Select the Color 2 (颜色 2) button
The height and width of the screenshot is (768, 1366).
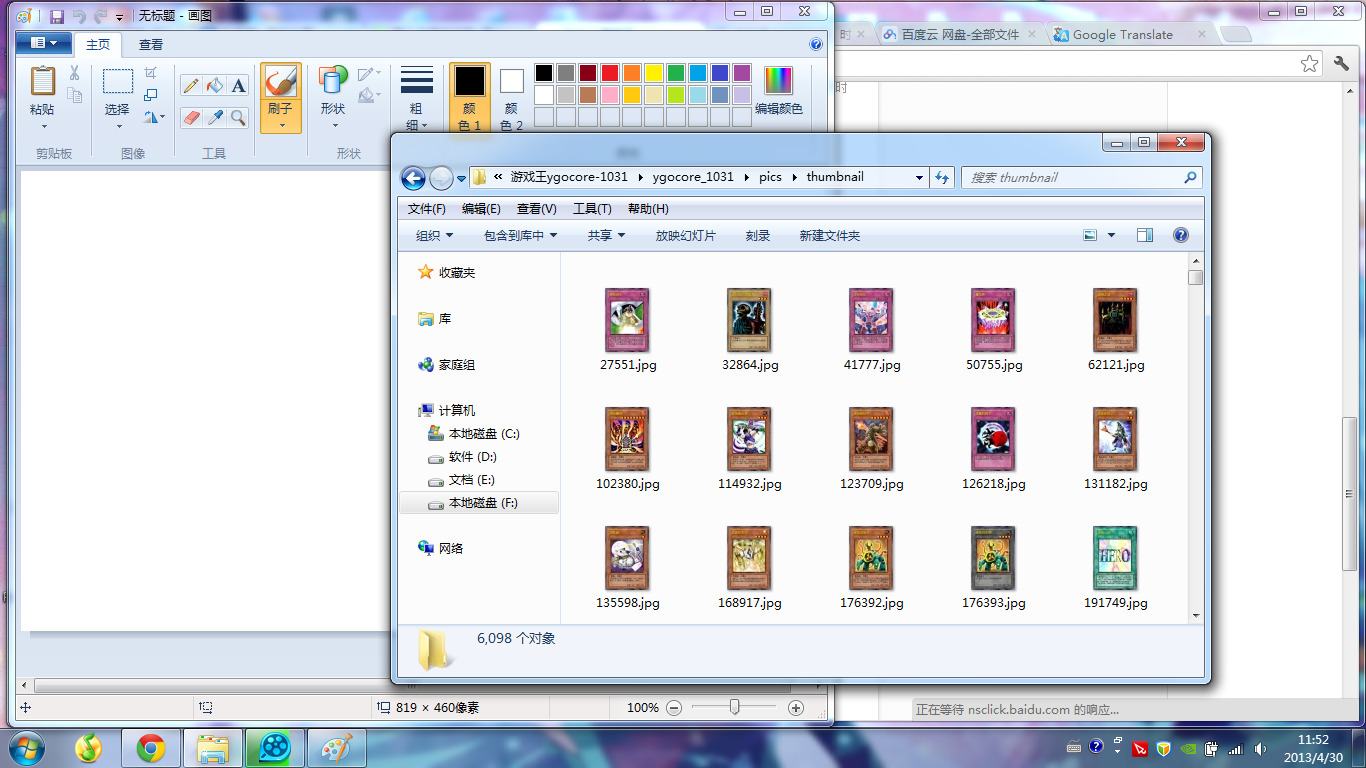(x=512, y=98)
